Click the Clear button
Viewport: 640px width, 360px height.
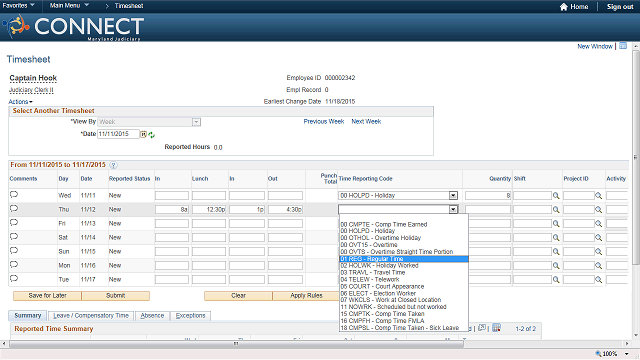[x=238, y=296]
